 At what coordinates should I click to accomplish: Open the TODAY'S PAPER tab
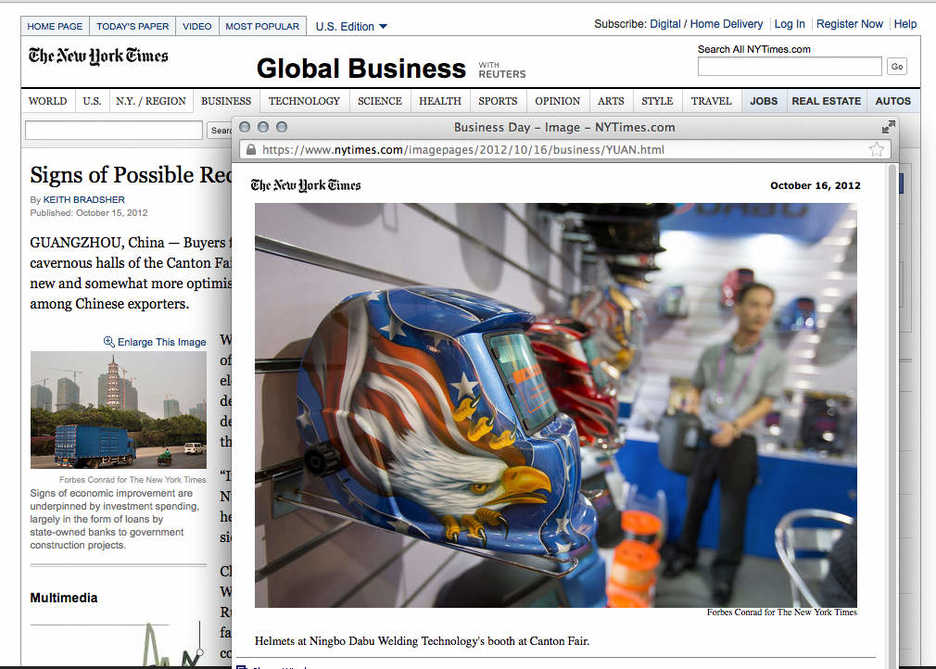click(133, 26)
